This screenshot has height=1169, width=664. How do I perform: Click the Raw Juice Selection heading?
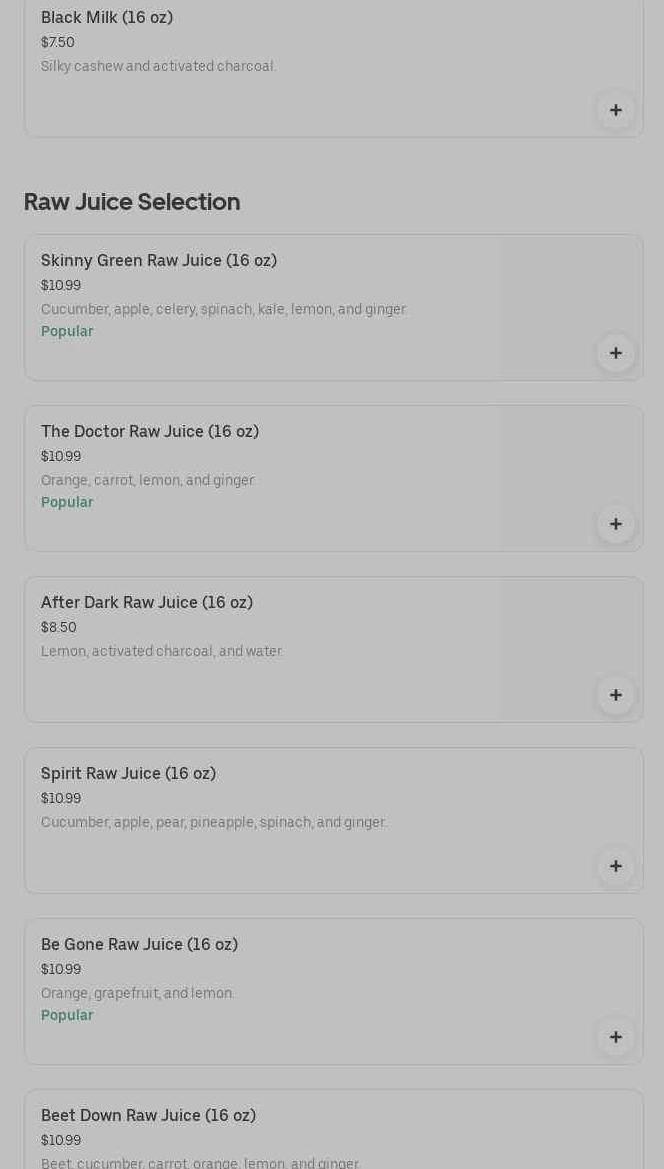tap(132, 202)
